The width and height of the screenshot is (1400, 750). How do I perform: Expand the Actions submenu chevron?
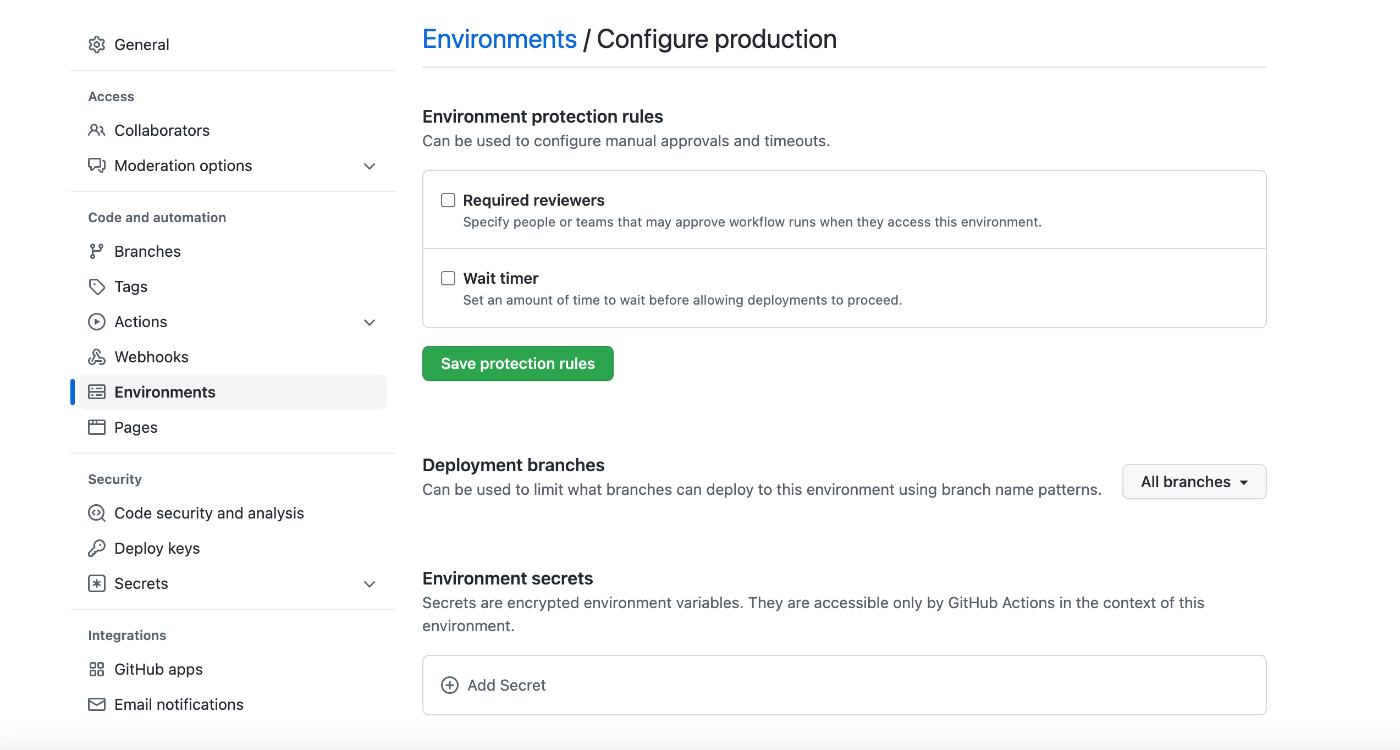pos(369,322)
